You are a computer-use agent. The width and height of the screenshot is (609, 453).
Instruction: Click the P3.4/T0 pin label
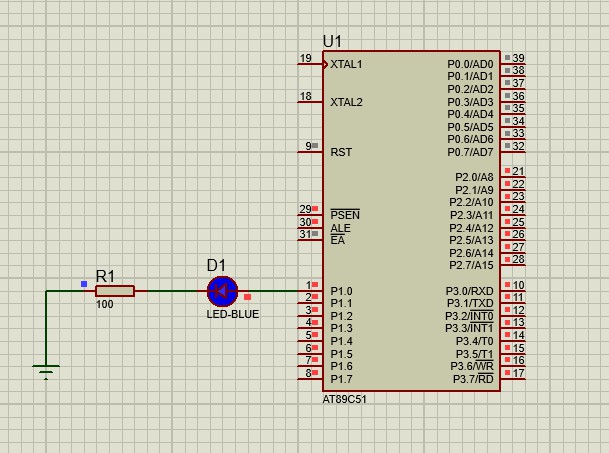(x=474, y=341)
